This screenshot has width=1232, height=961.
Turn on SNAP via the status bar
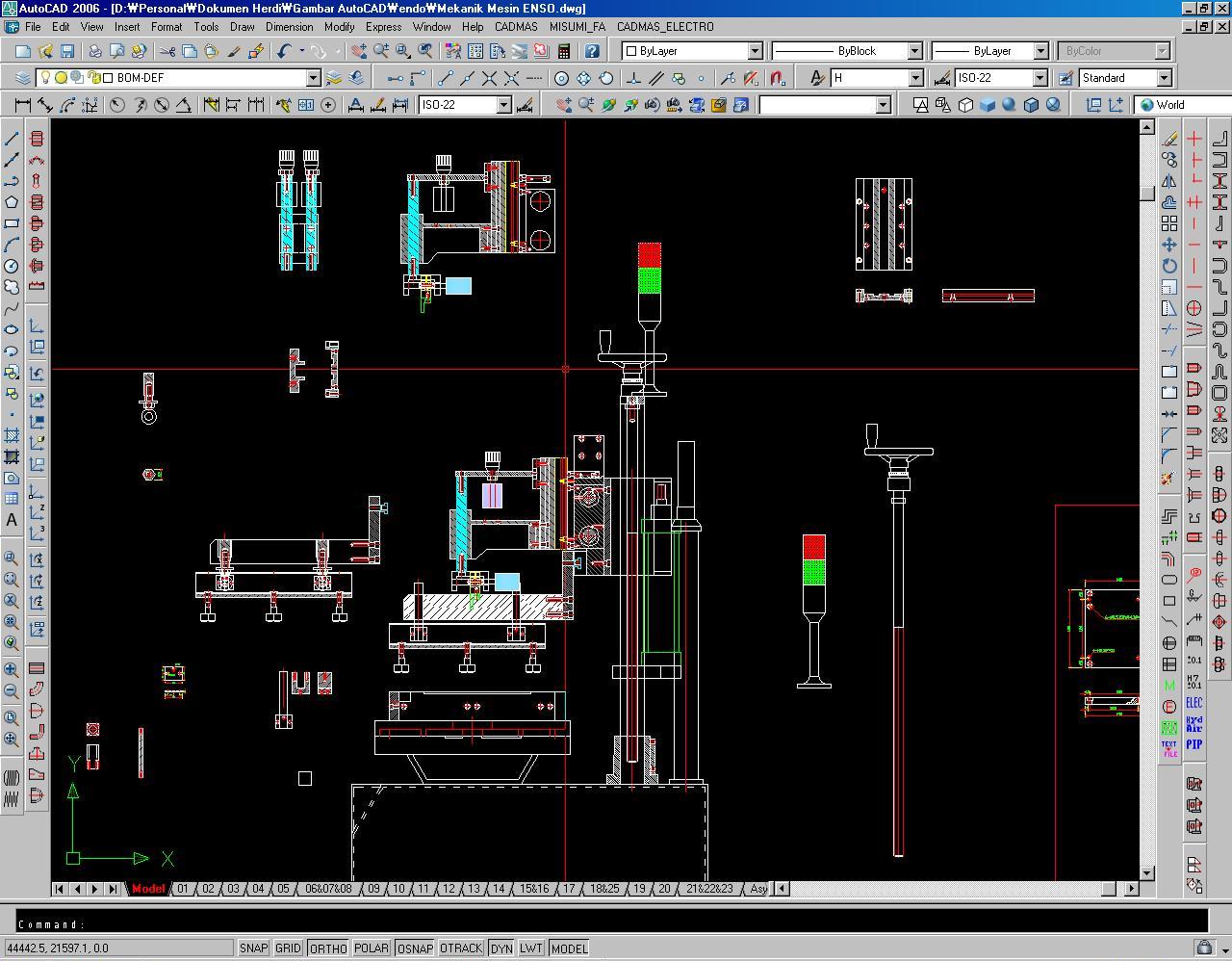pos(253,948)
